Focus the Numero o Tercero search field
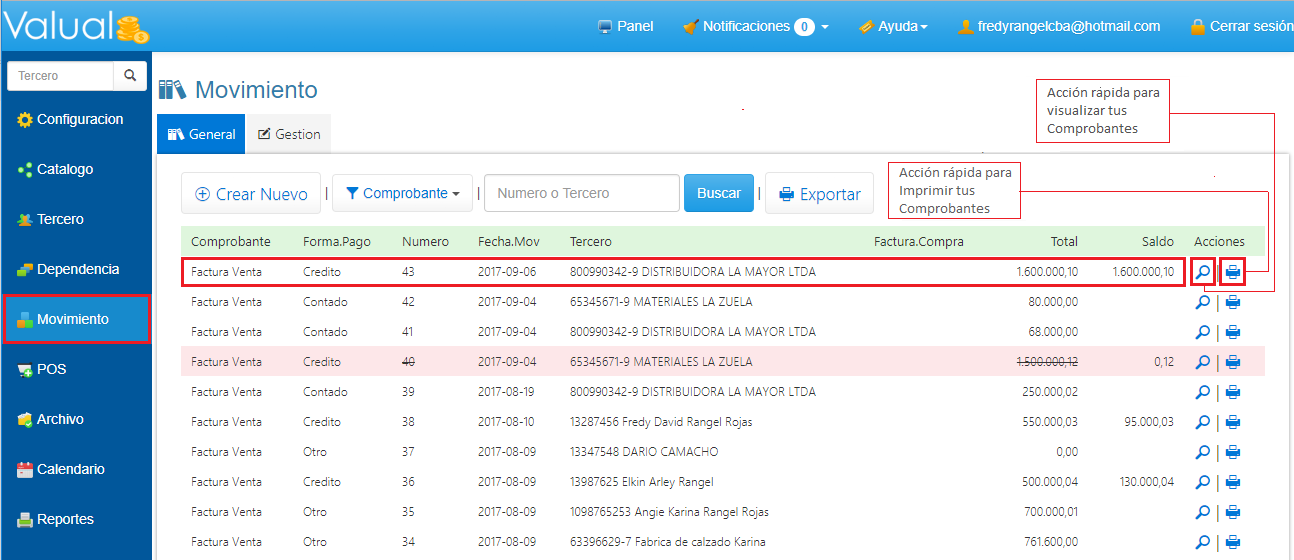This screenshot has width=1294, height=560. (581, 193)
